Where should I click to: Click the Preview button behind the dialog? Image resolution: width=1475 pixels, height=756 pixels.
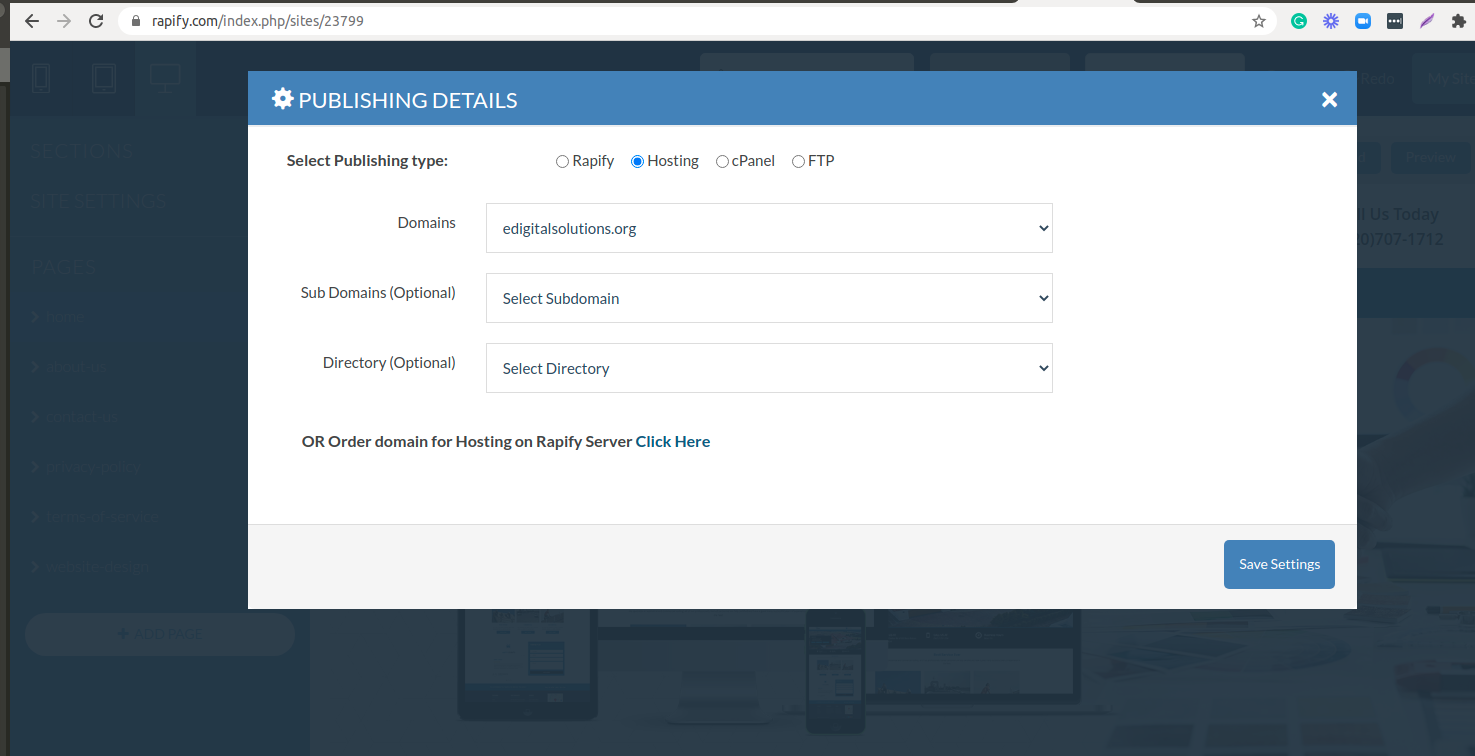[1431, 157]
